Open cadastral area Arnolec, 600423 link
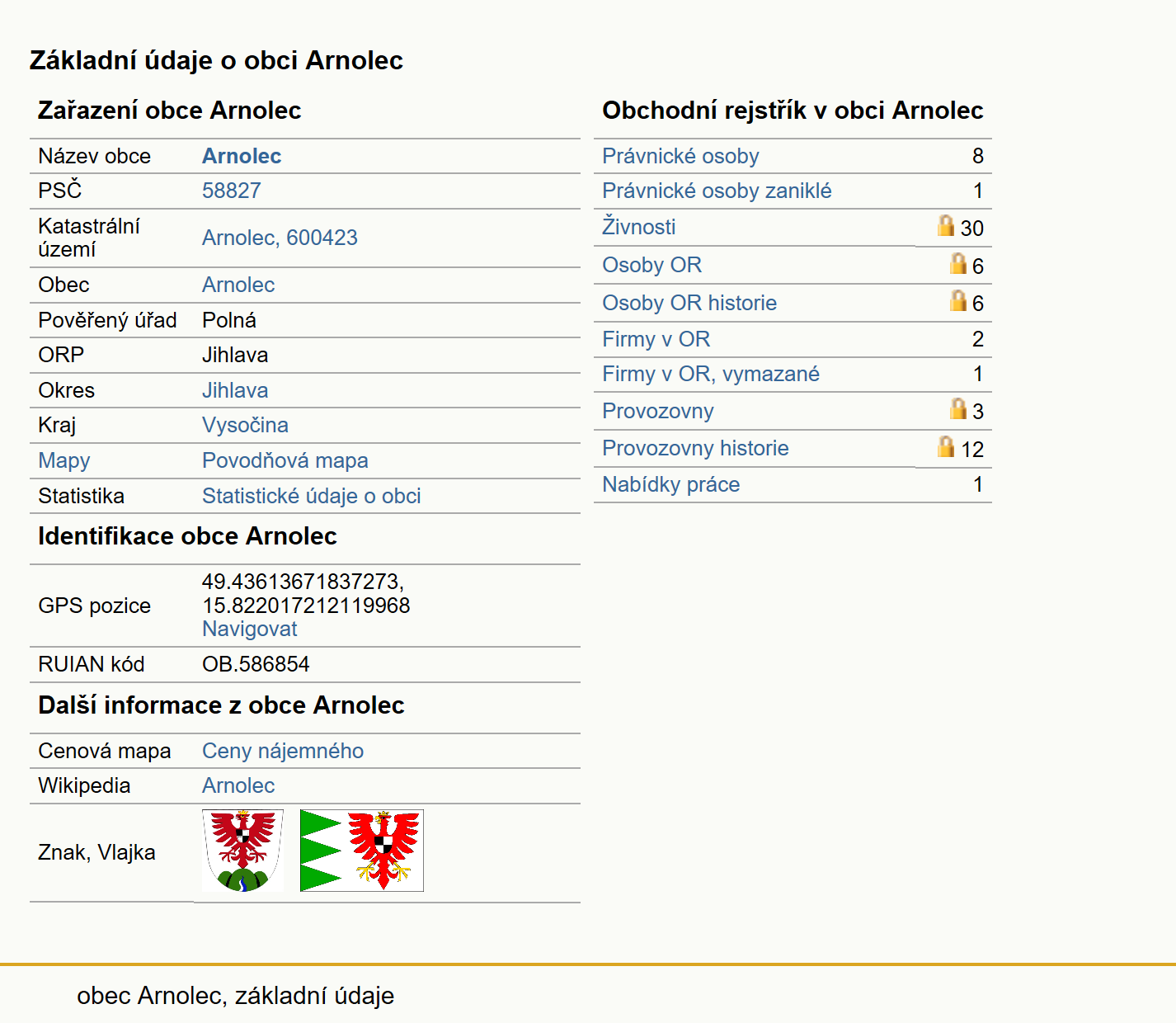 (x=280, y=238)
